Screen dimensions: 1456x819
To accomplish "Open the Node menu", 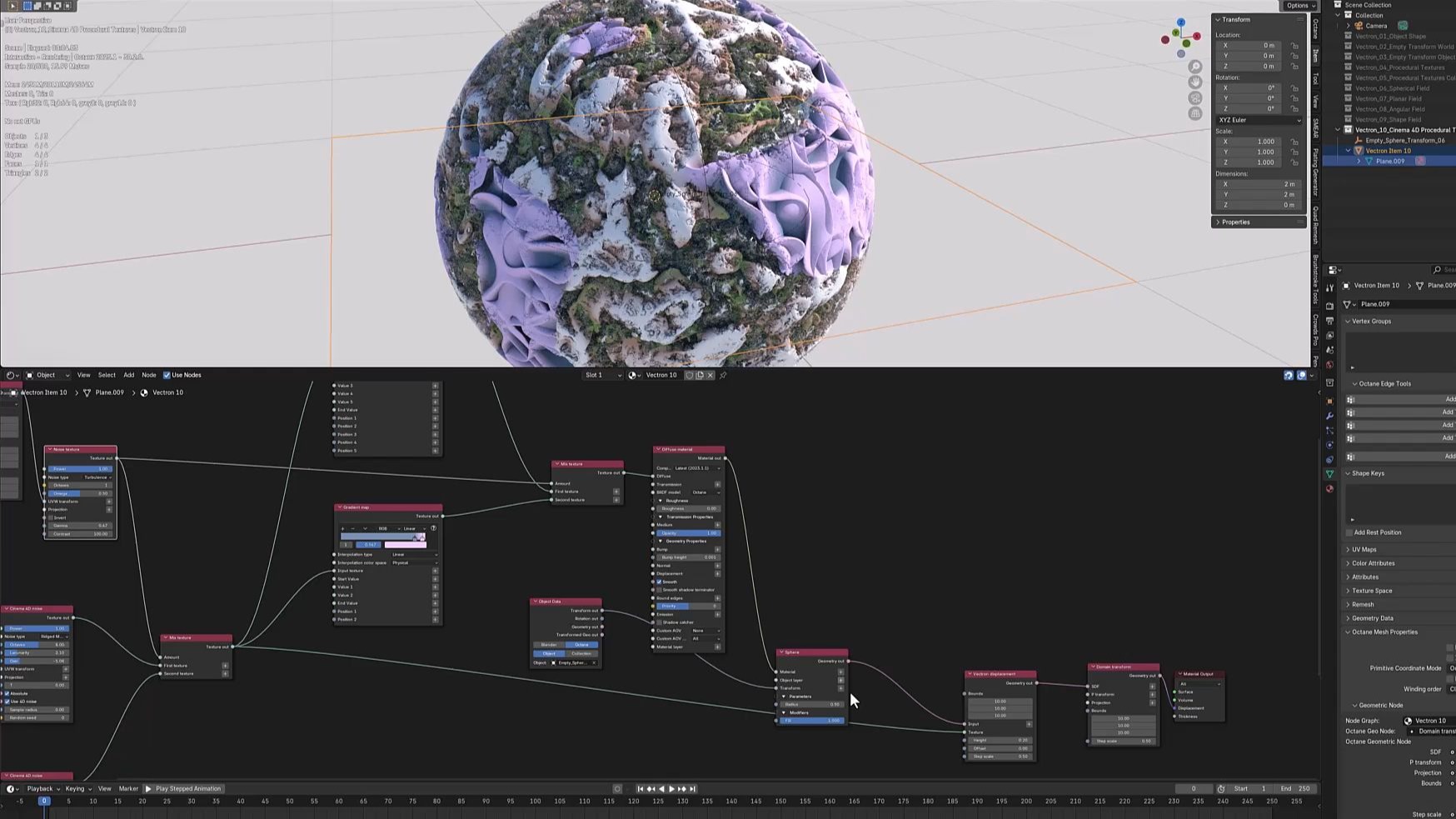I will coord(149,375).
